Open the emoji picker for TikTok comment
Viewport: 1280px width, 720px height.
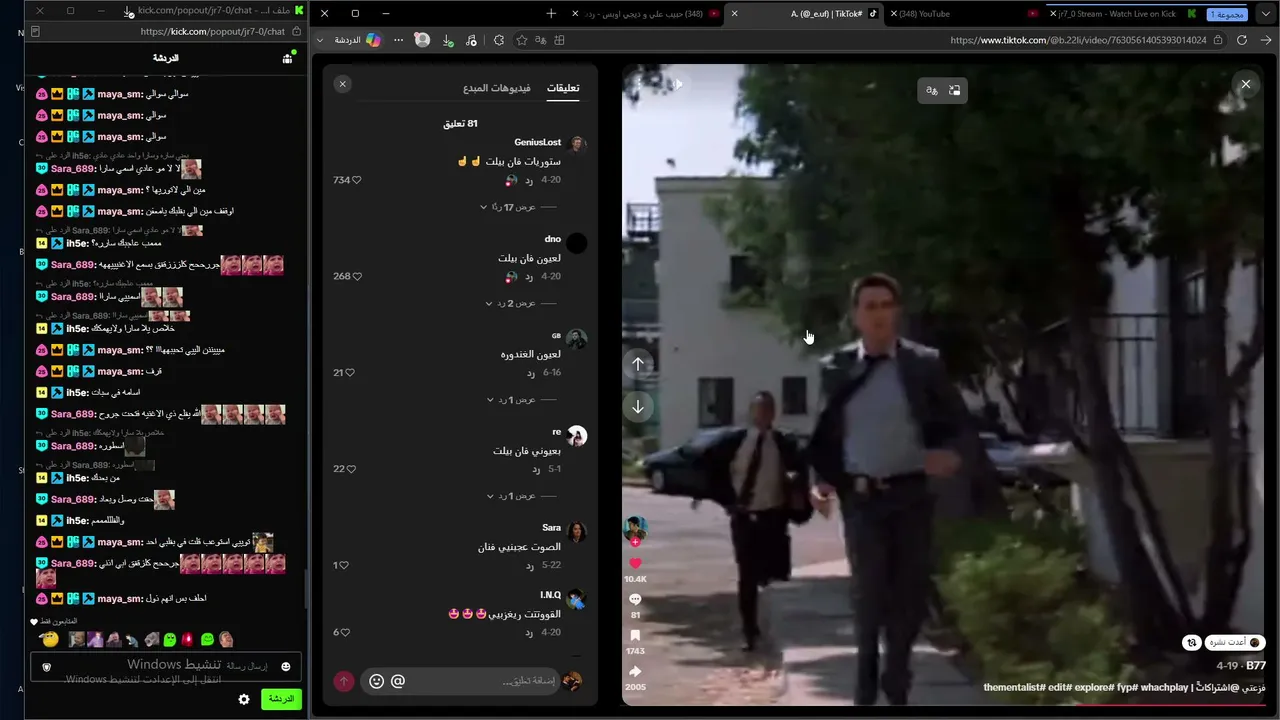376,681
